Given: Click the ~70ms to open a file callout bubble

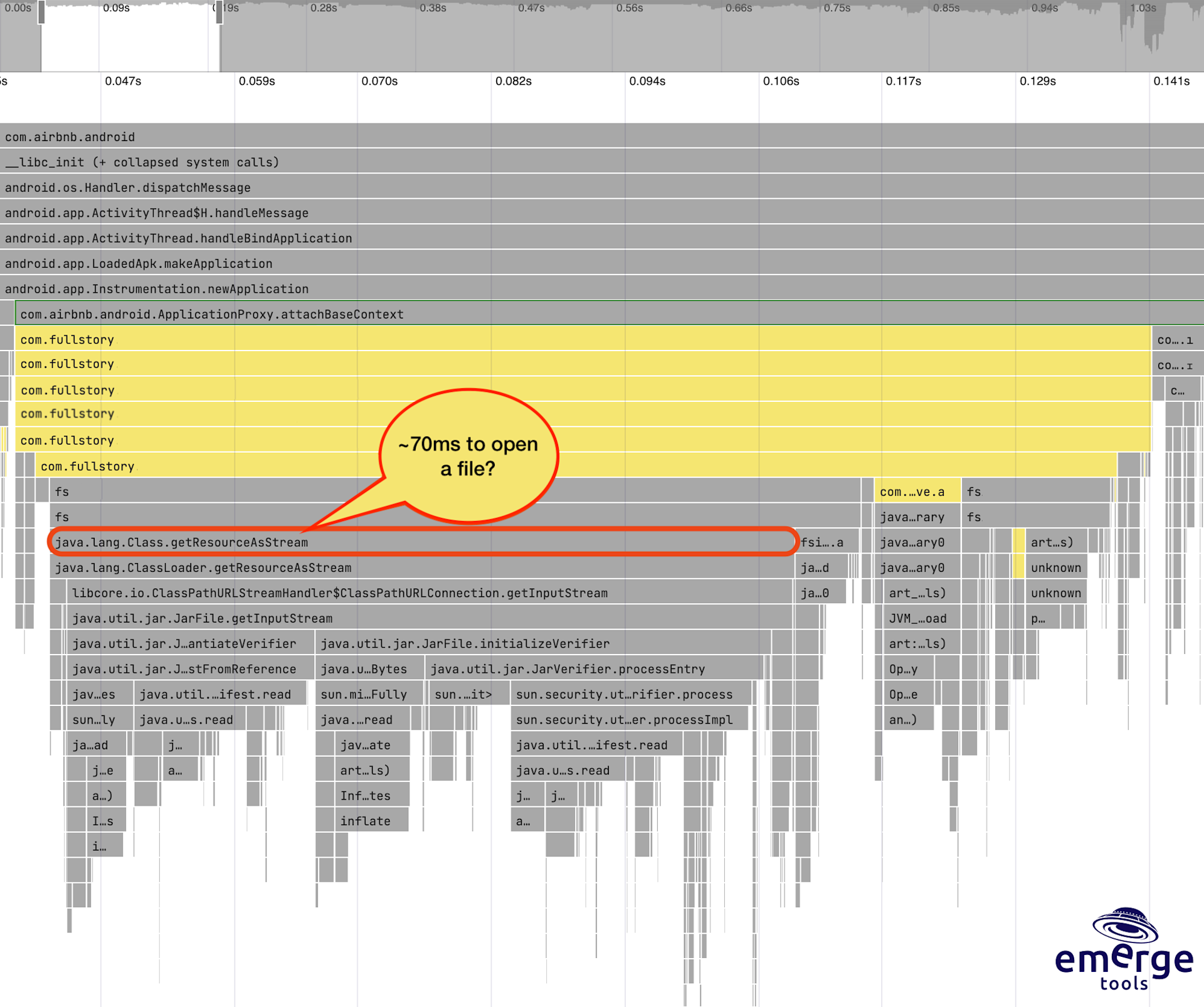Looking at the screenshot, I should (467, 456).
